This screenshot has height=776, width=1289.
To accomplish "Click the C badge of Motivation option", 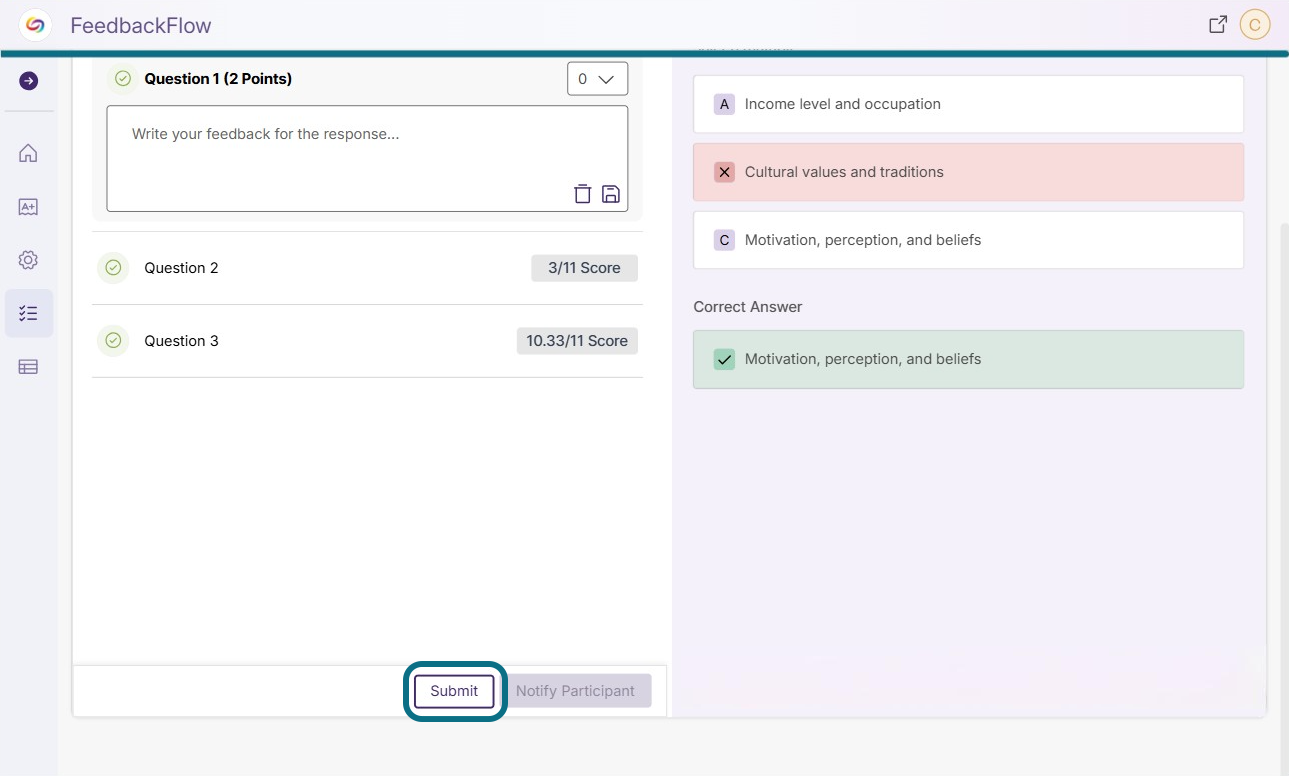I will 725,240.
